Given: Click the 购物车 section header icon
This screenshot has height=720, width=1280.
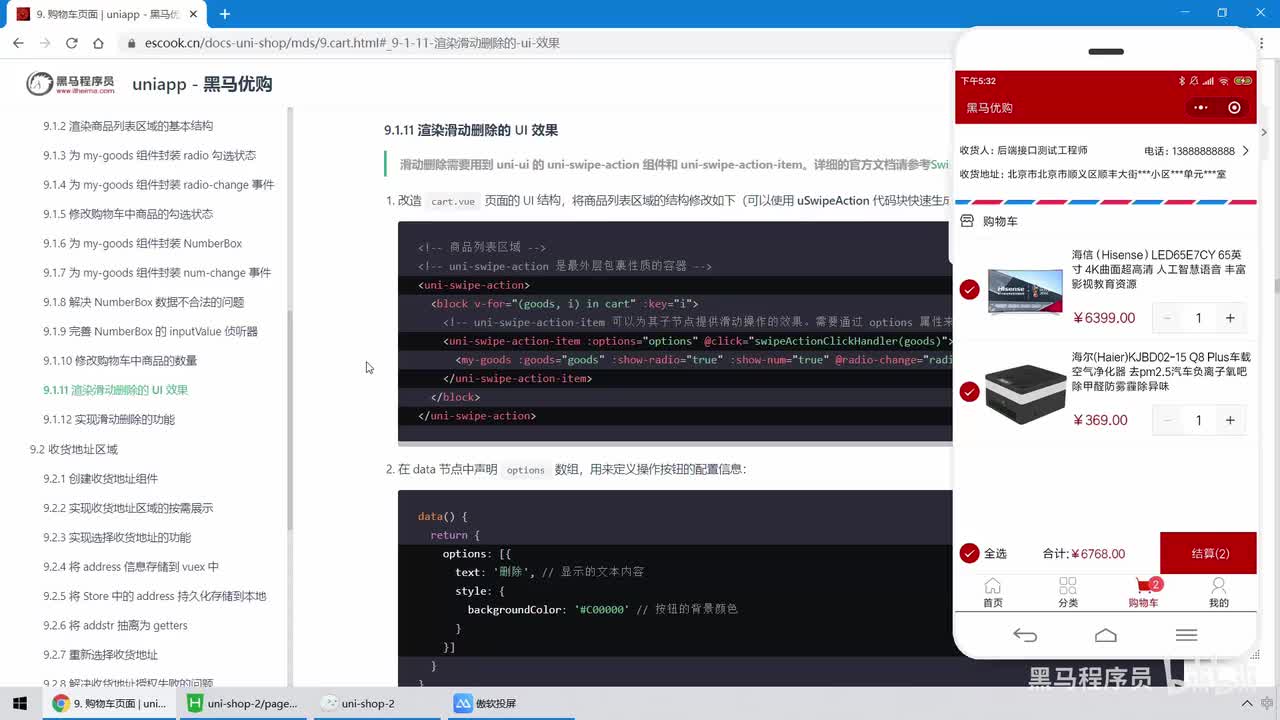Looking at the screenshot, I should click(x=967, y=221).
